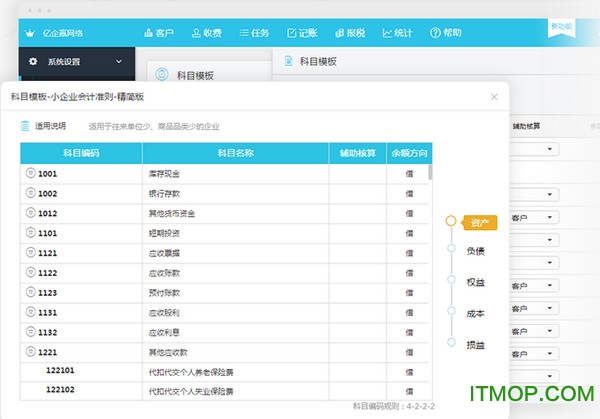Select sub-account row 122101
Screen dimensions: 600x419
(x=226, y=372)
